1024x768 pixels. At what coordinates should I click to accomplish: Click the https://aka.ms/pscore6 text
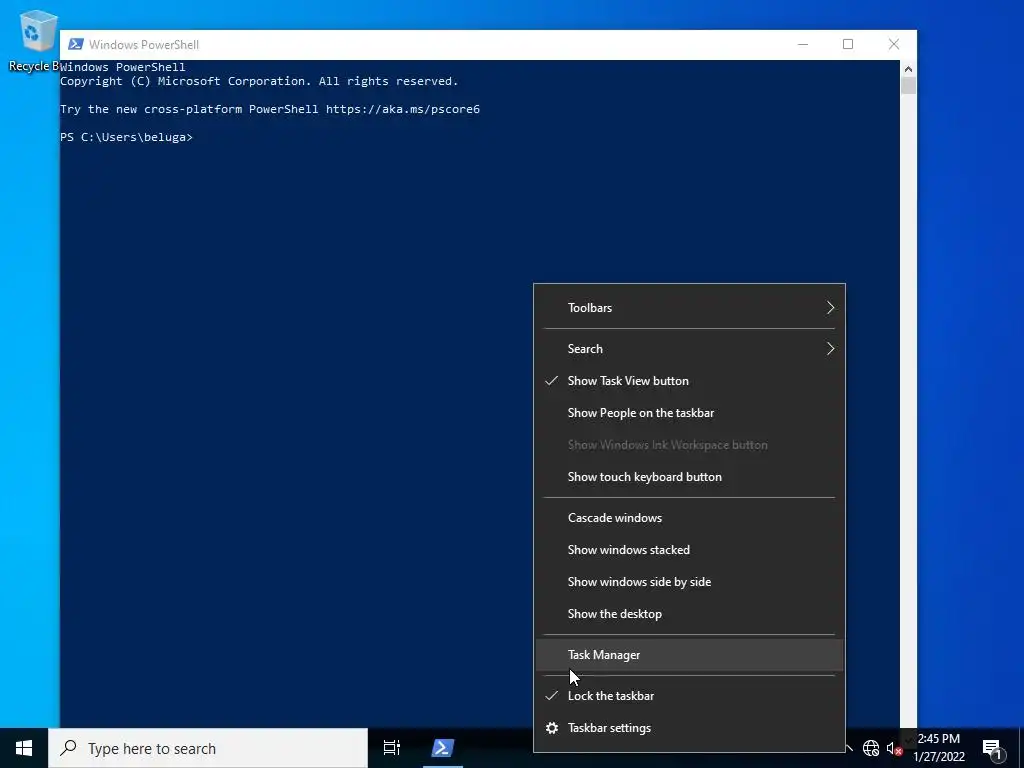[403, 109]
